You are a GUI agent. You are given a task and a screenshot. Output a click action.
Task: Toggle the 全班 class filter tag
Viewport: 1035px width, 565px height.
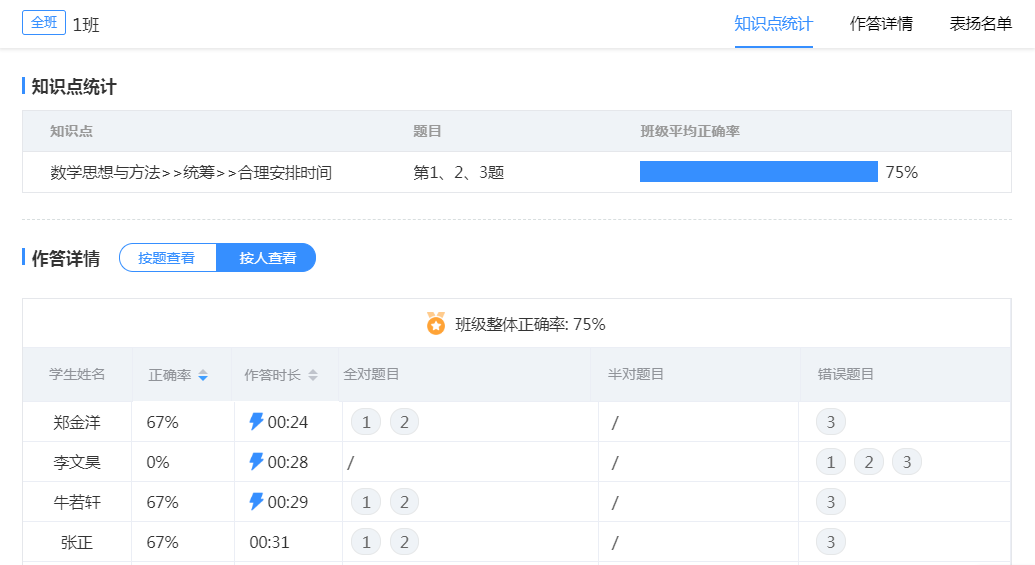click(x=43, y=23)
